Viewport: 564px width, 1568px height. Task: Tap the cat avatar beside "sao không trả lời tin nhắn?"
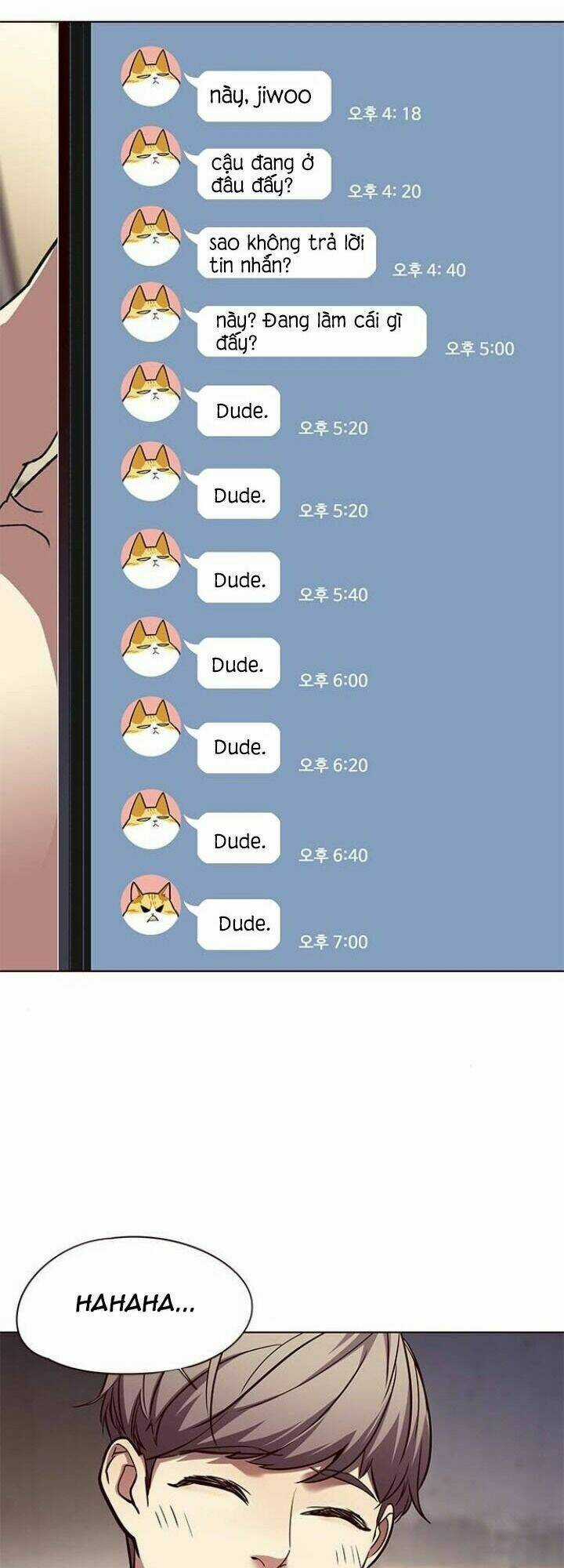pyautogui.click(x=151, y=234)
